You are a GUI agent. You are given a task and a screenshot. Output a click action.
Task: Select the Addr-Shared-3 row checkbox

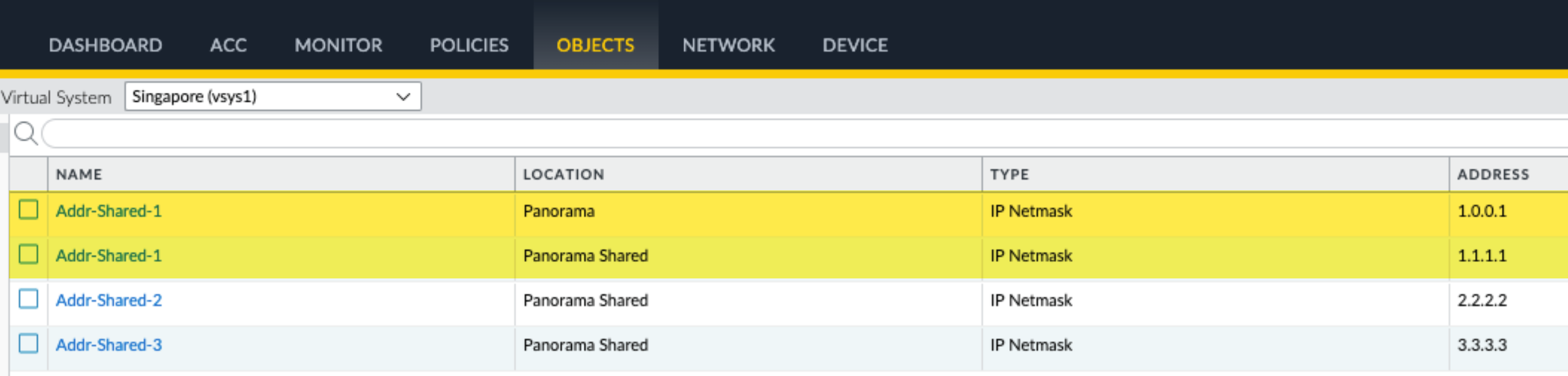point(28,344)
